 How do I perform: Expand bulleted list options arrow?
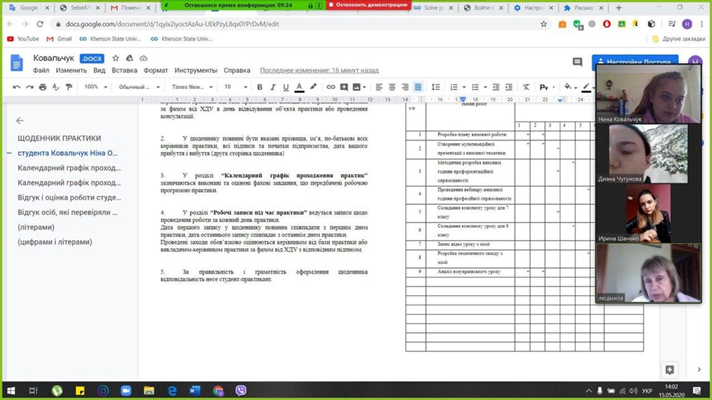pos(485,87)
